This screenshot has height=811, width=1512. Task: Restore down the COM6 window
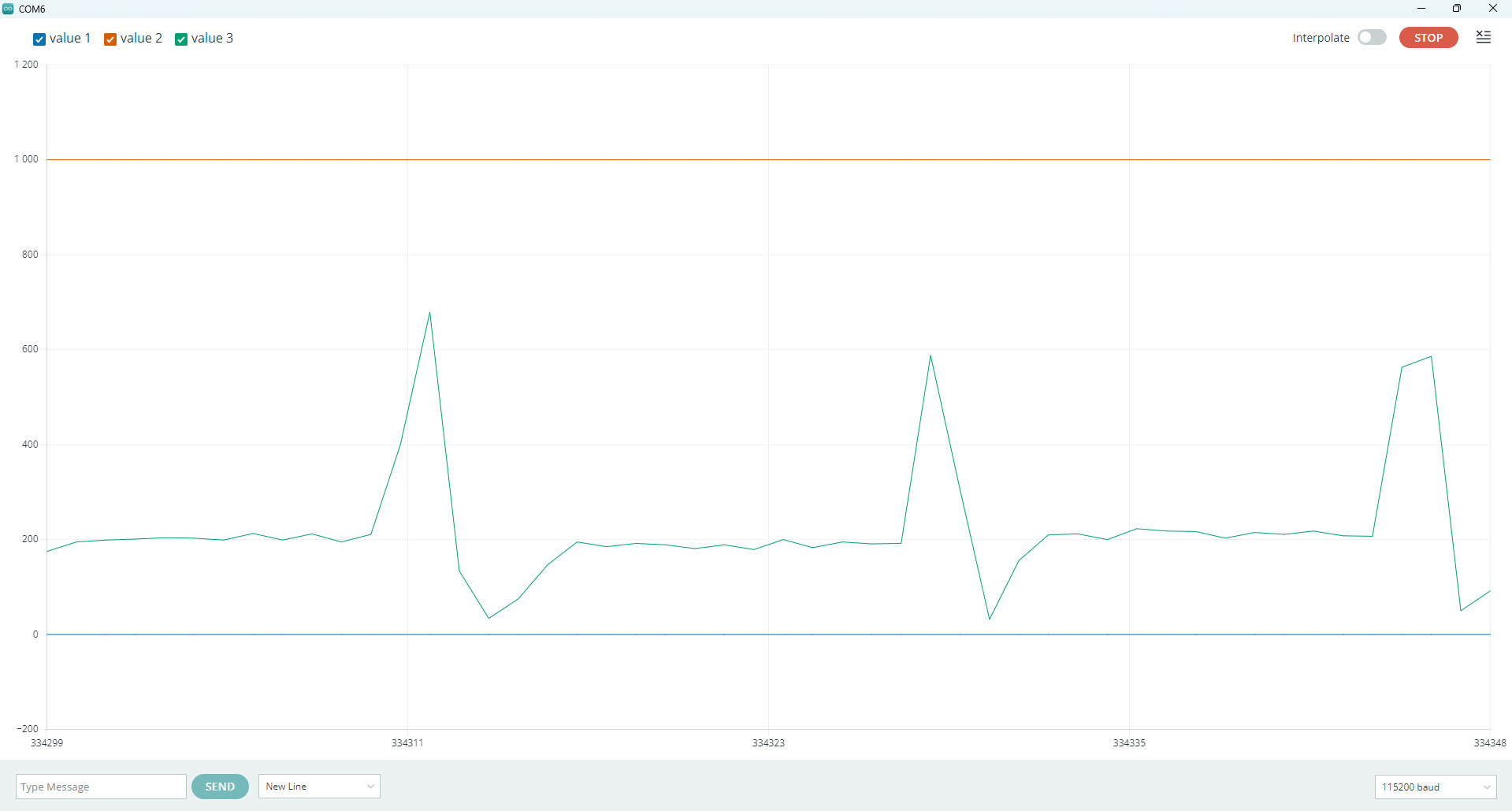coord(1457,9)
